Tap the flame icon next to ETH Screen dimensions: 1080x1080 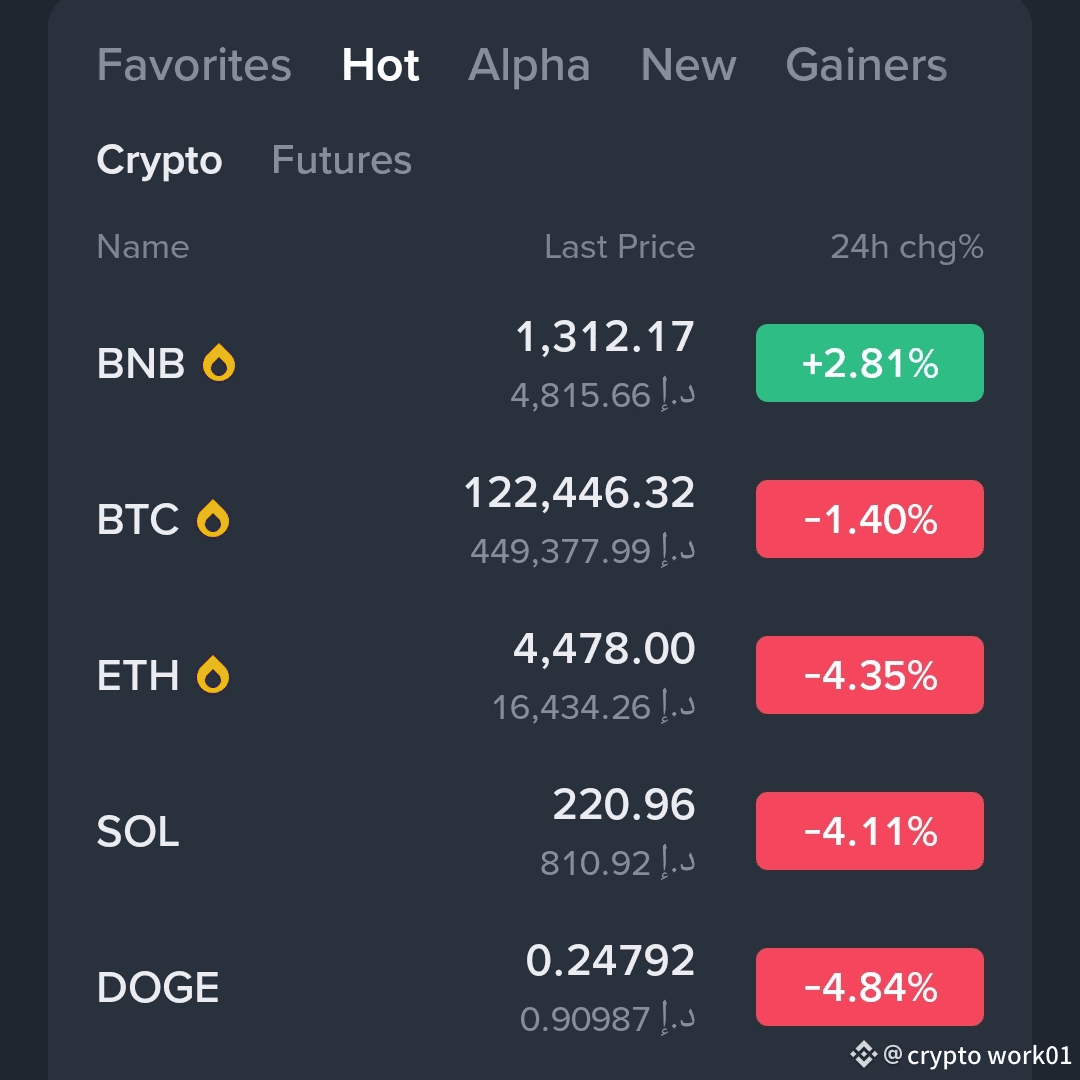pyautogui.click(x=213, y=676)
